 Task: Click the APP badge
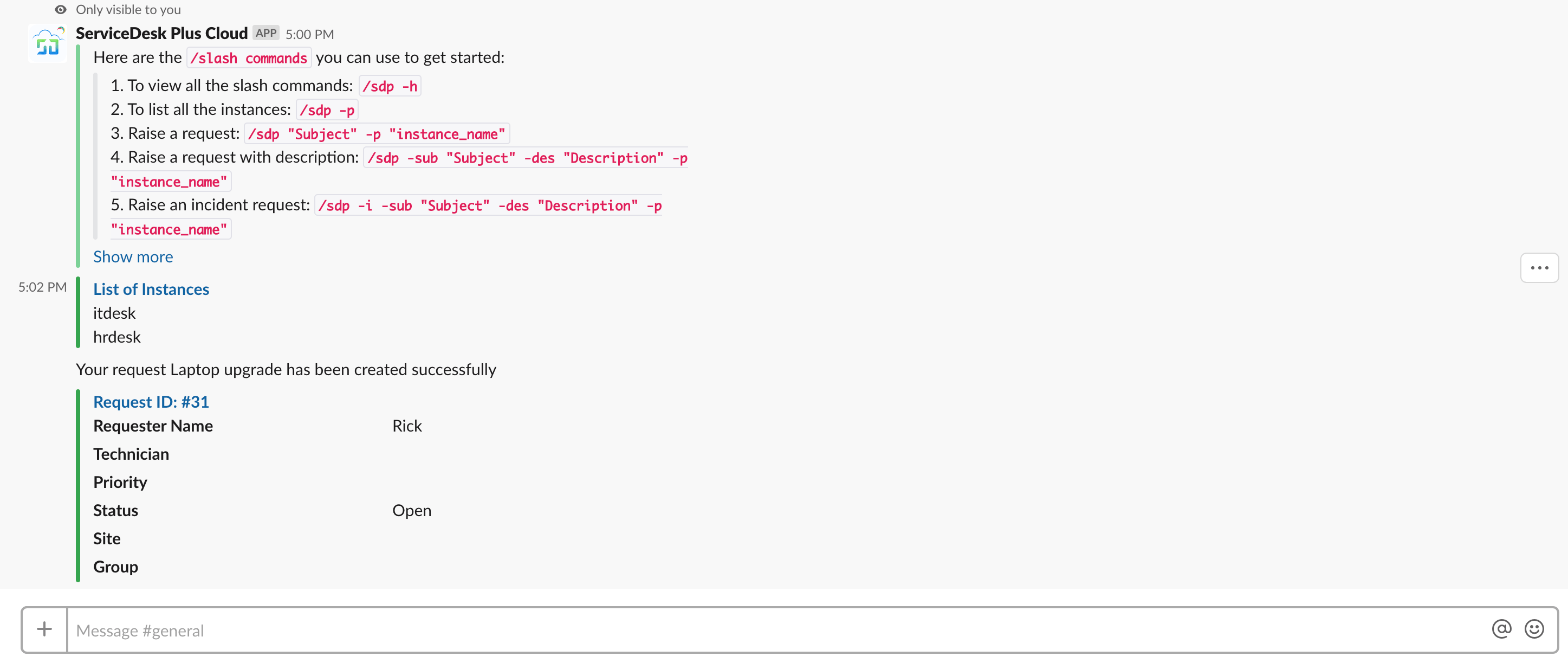coord(266,33)
